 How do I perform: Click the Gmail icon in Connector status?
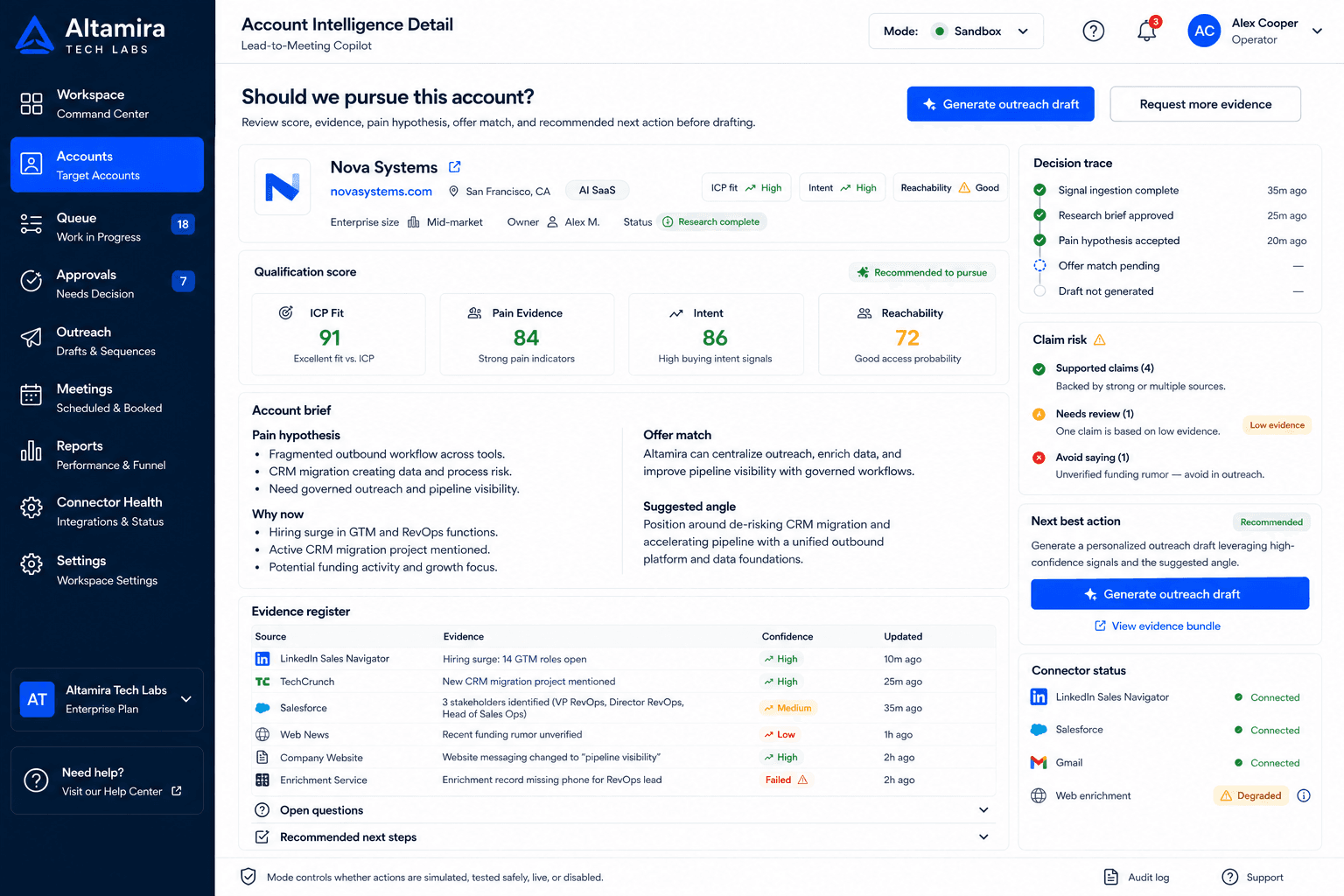pyautogui.click(x=1039, y=763)
